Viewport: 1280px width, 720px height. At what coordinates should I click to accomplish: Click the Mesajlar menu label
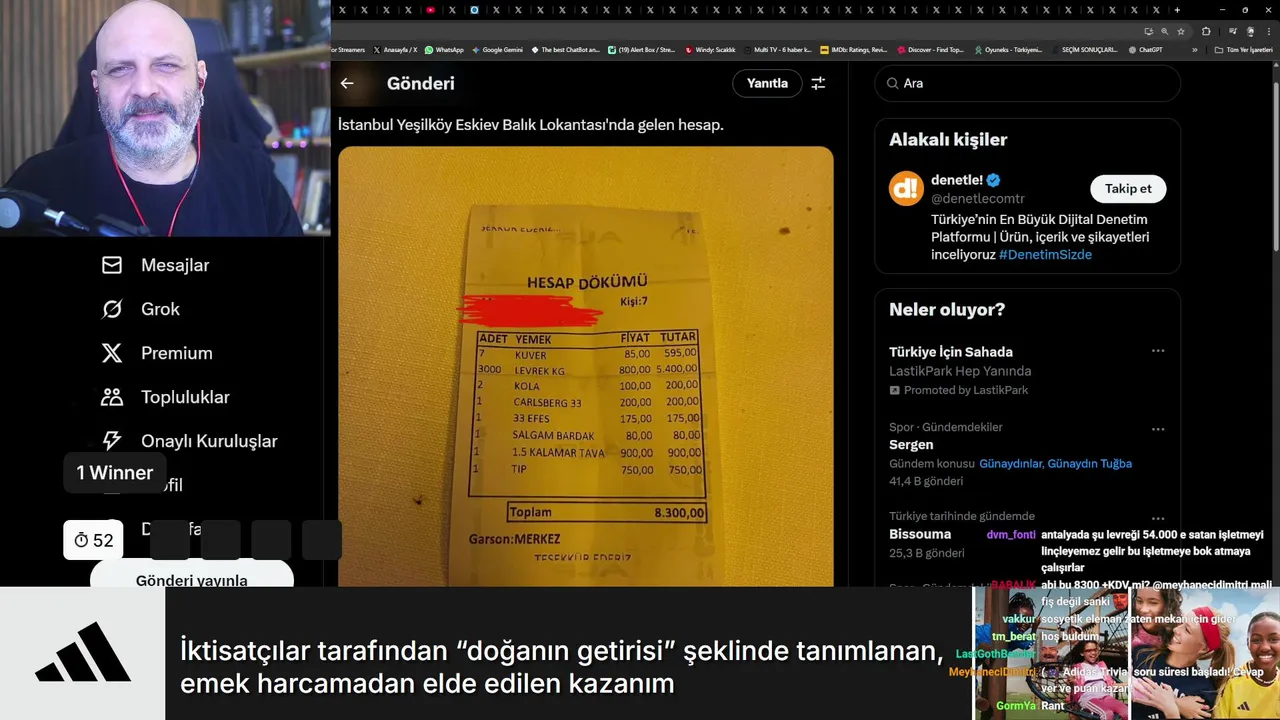[x=175, y=265]
